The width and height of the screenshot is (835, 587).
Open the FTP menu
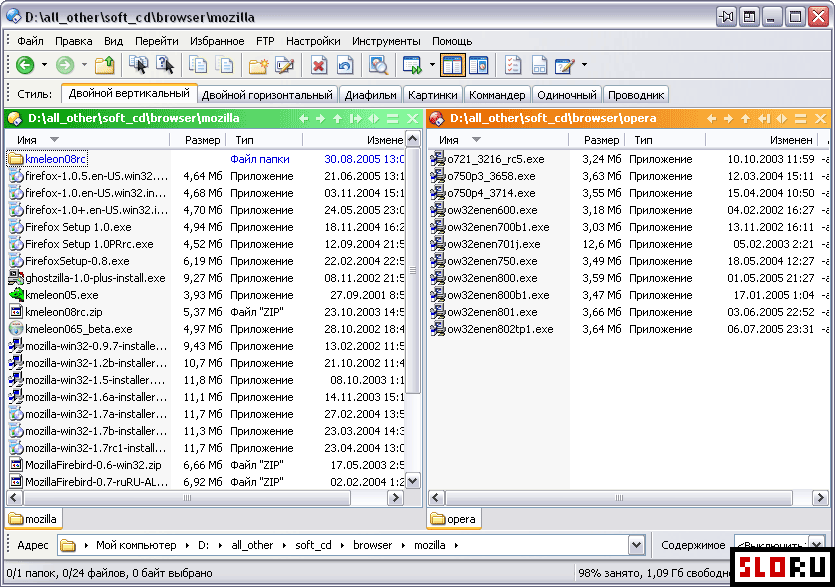265,41
